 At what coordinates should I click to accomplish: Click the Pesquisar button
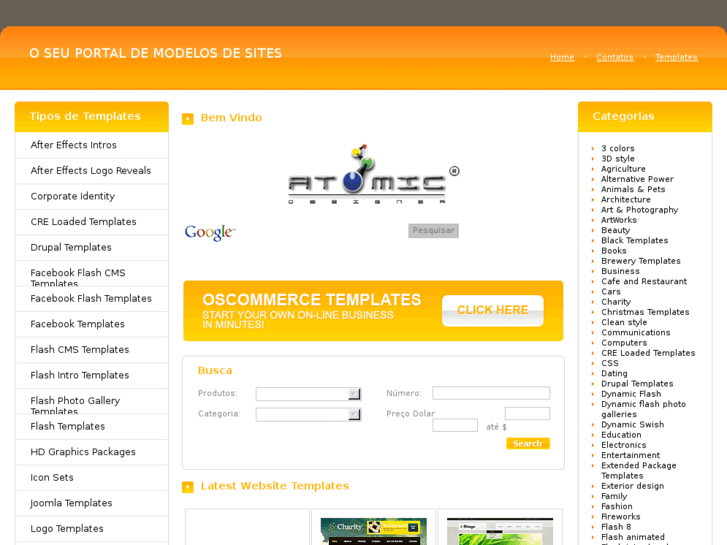click(x=434, y=231)
